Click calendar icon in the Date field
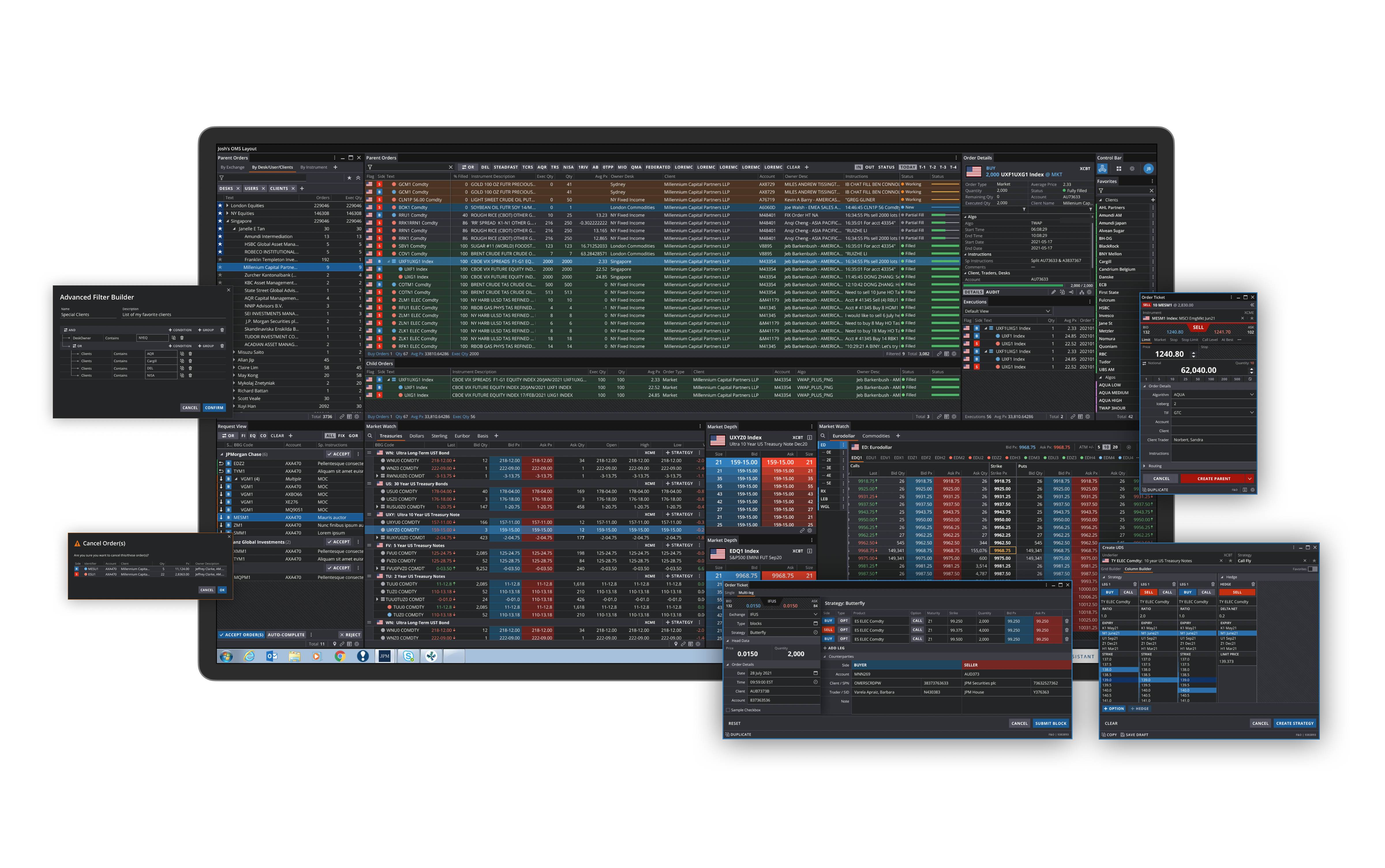This screenshot has width=1385, height=868. click(x=815, y=673)
